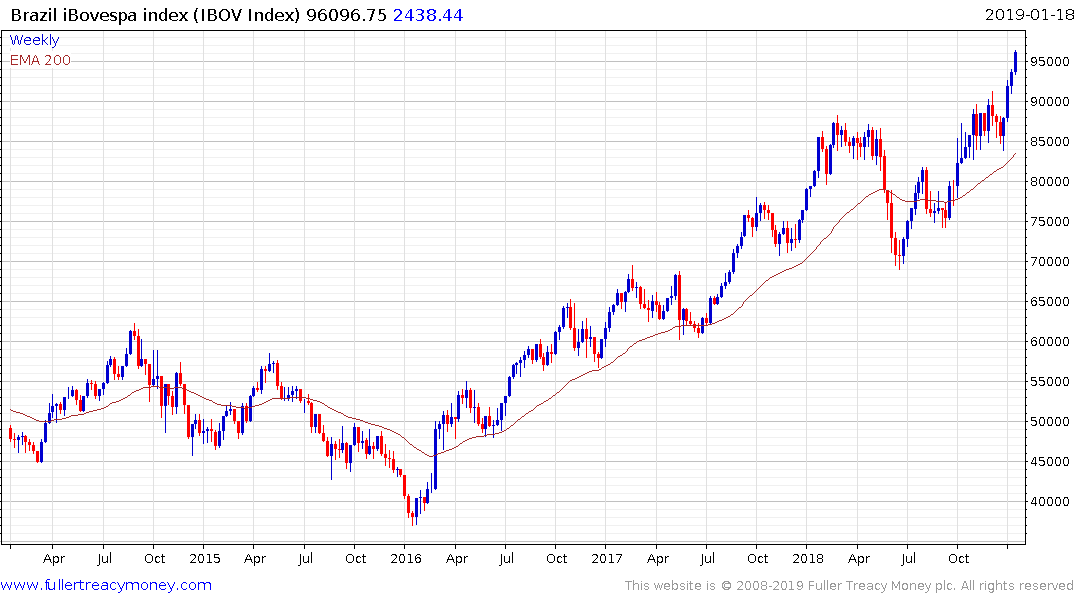Viewport: 1075px width, 600px height.
Task: Click the date label 2019-01-18
Action: [x=1029, y=14]
